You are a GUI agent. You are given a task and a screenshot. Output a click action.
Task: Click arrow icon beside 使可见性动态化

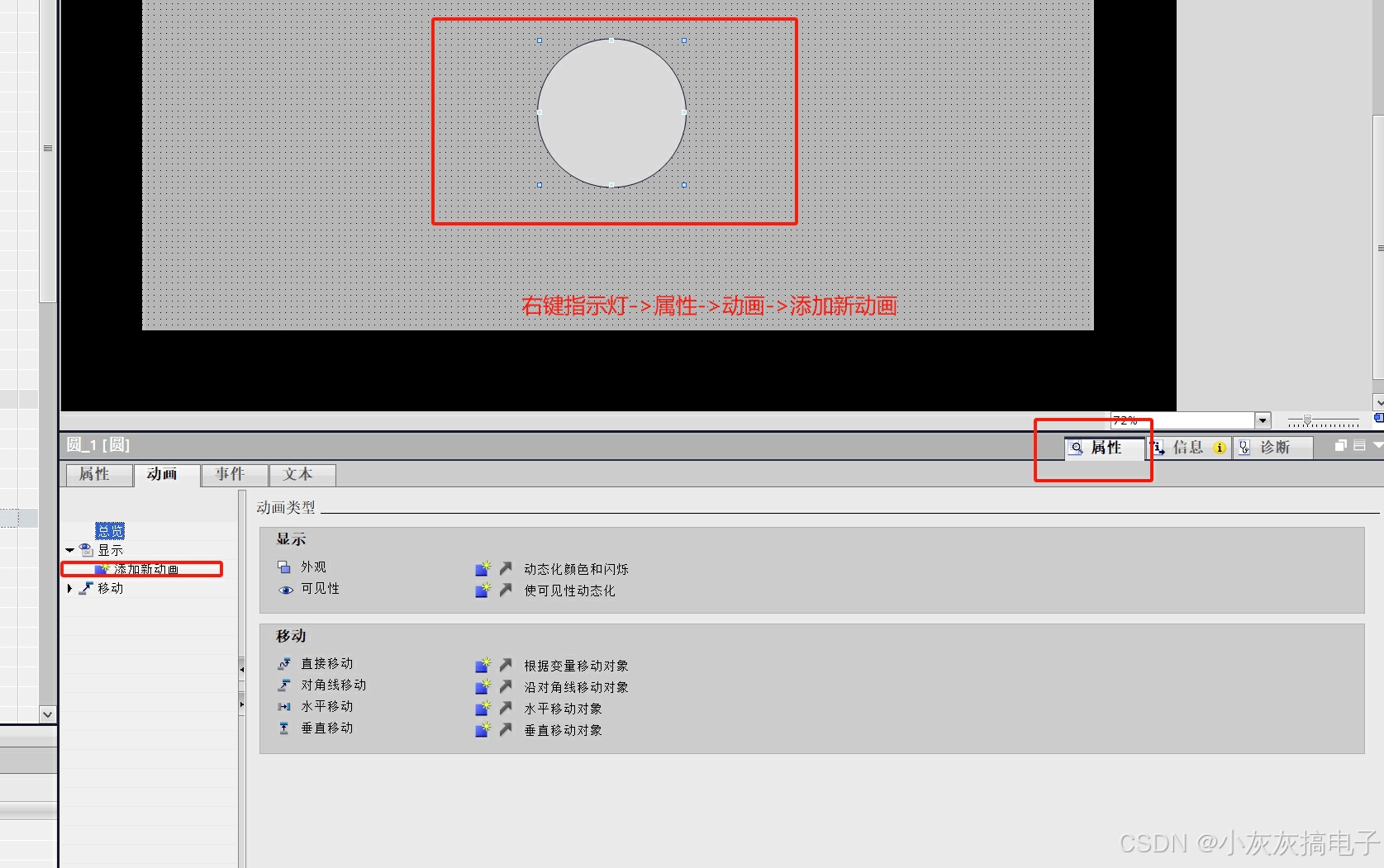pyautogui.click(x=506, y=590)
